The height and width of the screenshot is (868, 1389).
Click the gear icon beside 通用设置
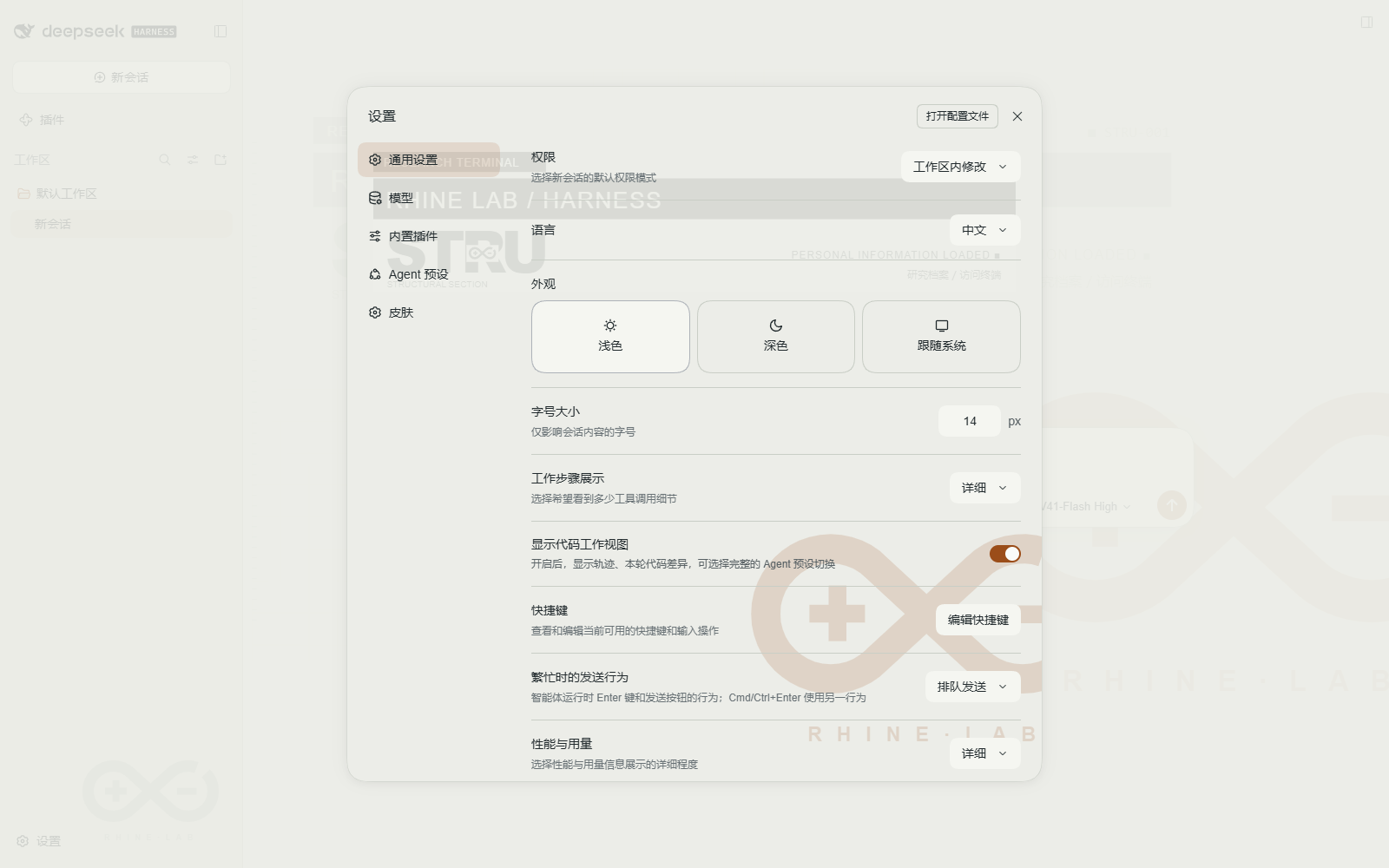(375, 160)
